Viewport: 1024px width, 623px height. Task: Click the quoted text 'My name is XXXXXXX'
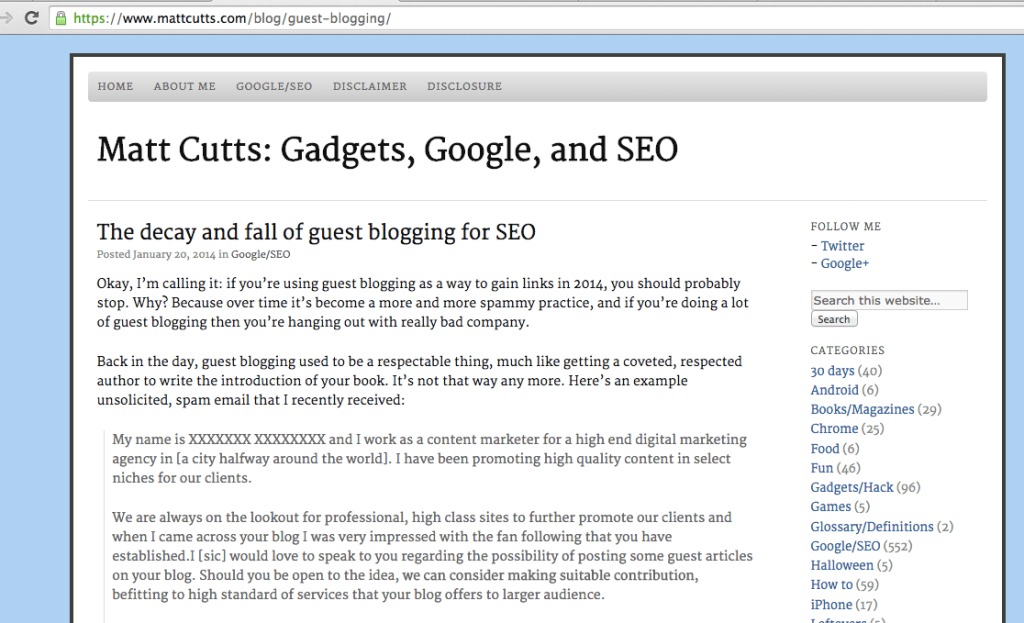(x=430, y=458)
